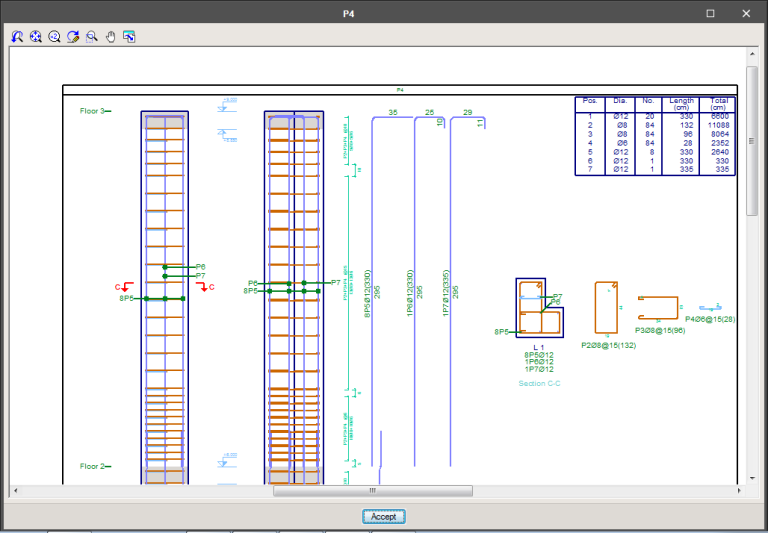
Task: Close the P4 dialog window
Action: tap(746, 13)
